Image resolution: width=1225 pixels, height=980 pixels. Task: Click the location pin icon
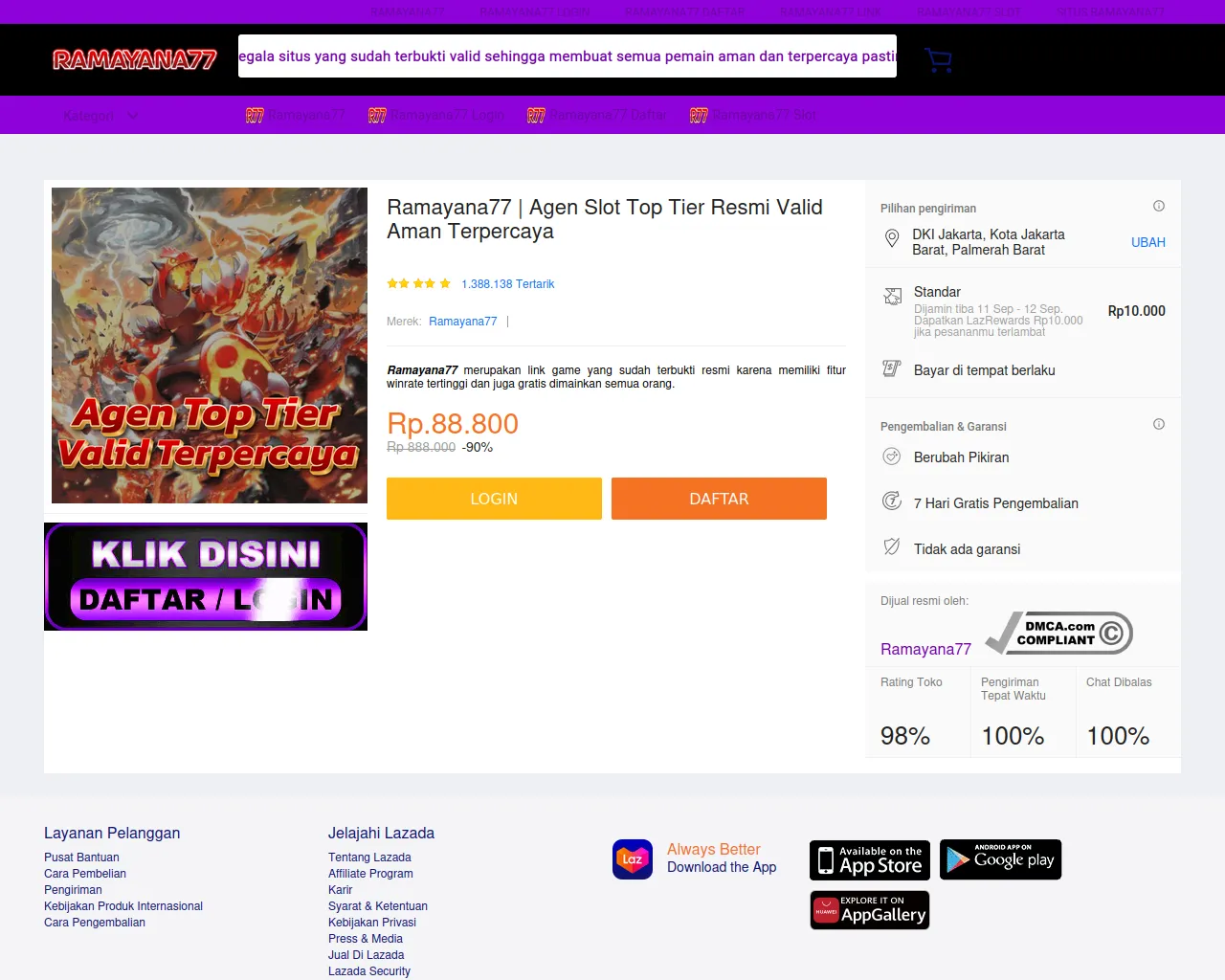892,239
